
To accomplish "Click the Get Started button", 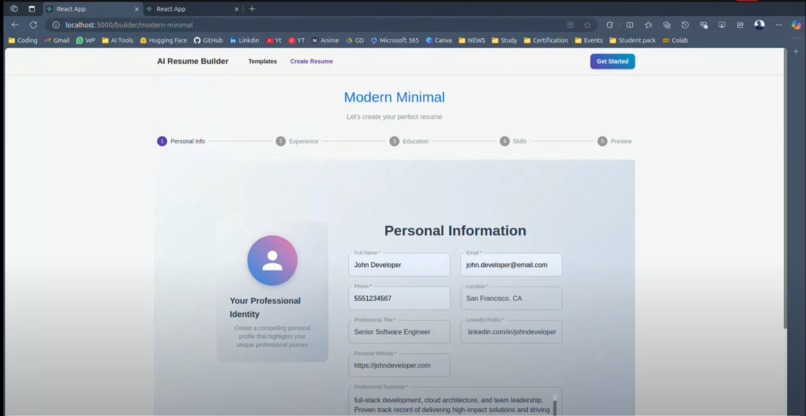I will coord(612,61).
